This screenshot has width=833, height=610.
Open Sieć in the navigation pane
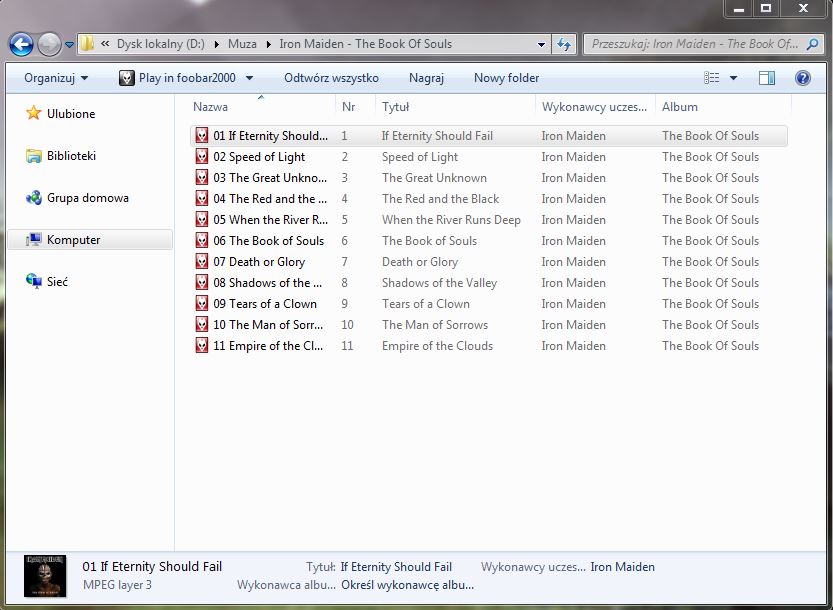pyautogui.click(x=57, y=282)
